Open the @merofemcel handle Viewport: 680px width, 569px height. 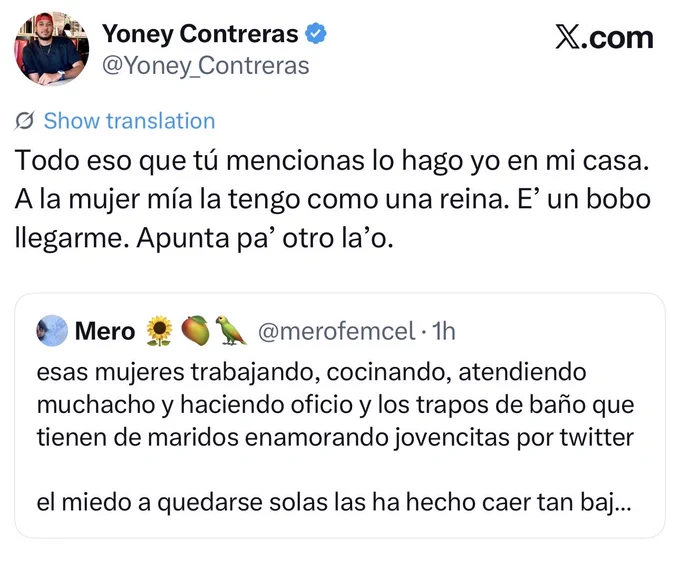click(337, 332)
